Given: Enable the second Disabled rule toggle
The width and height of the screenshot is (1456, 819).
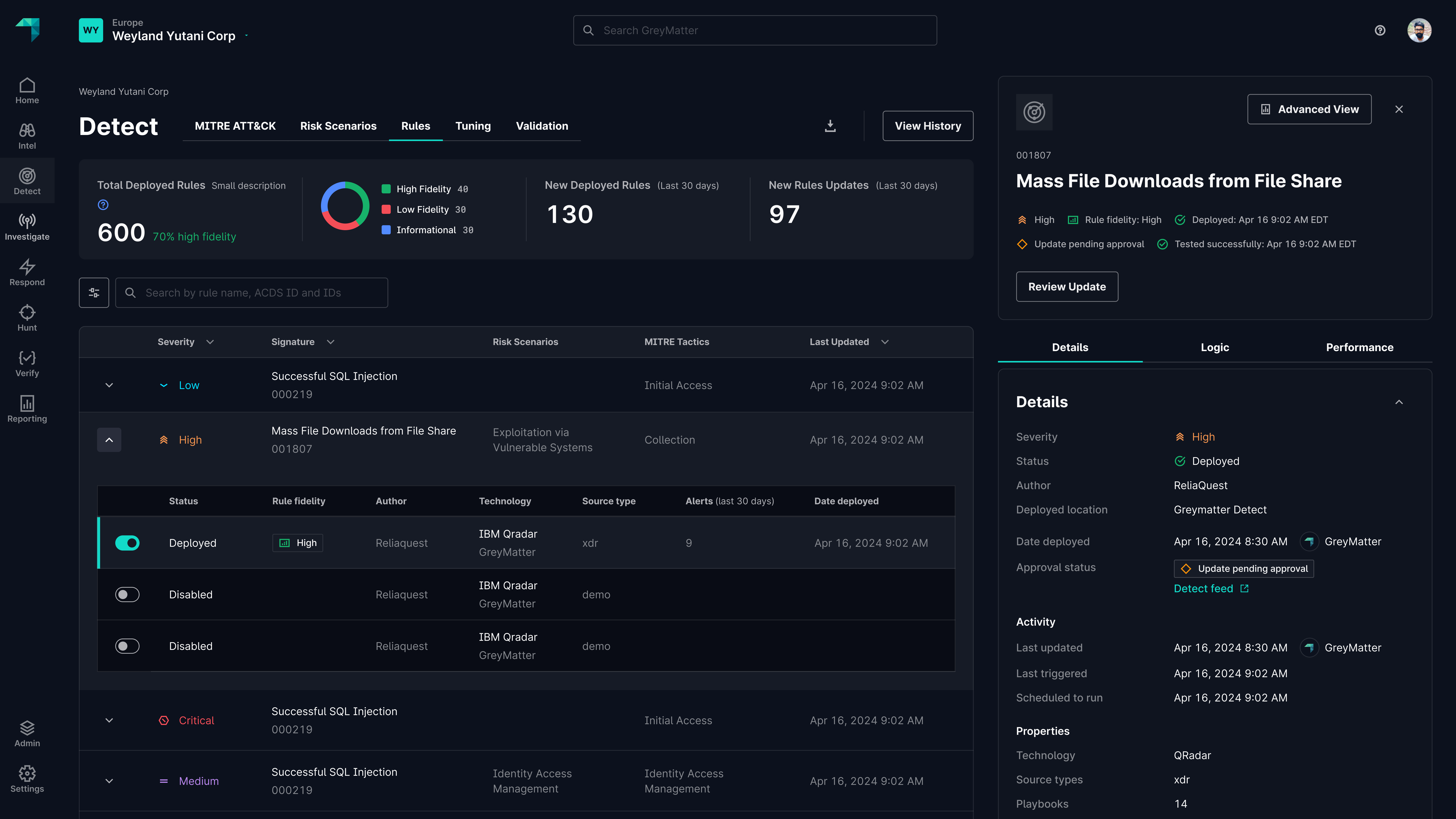Looking at the screenshot, I should (x=127, y=646).
